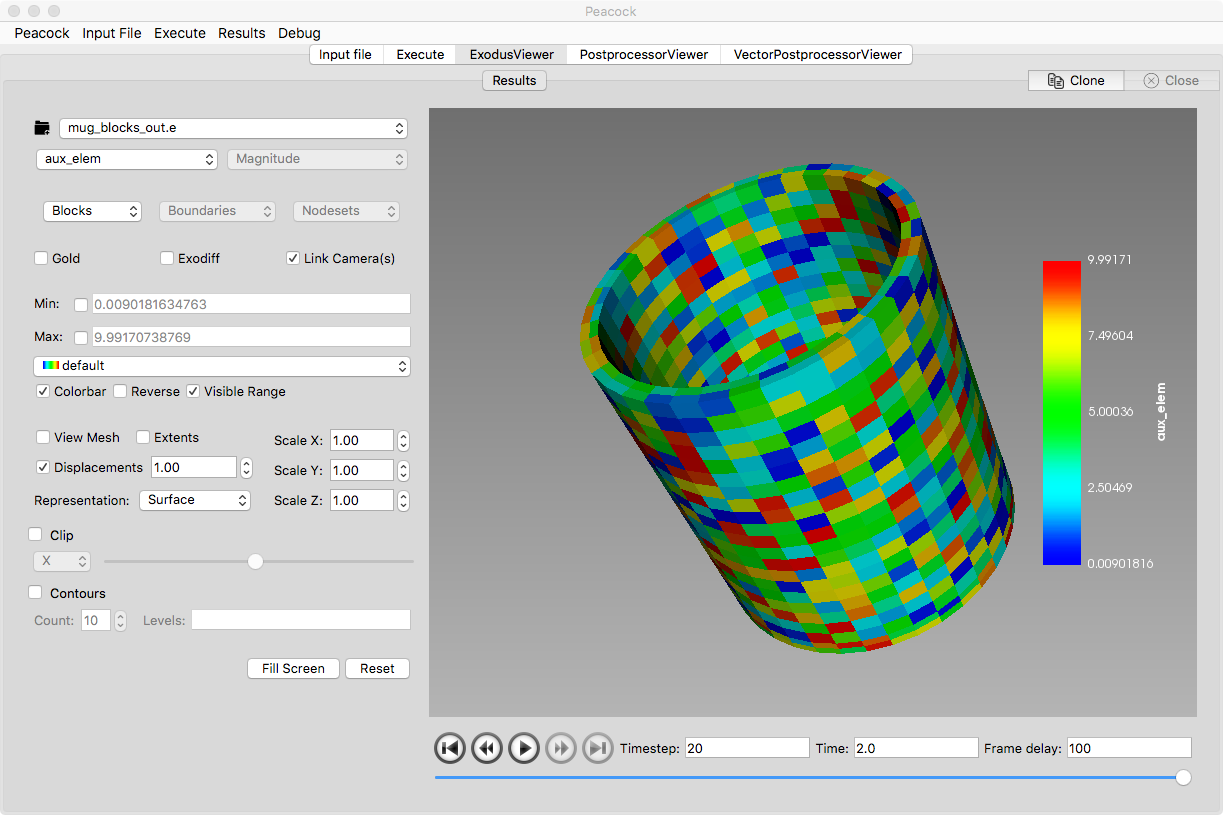Enable the Clip checkbox
Image resolution: width=1223 pixels, height=815 pixels.
[x=36, y=535]
